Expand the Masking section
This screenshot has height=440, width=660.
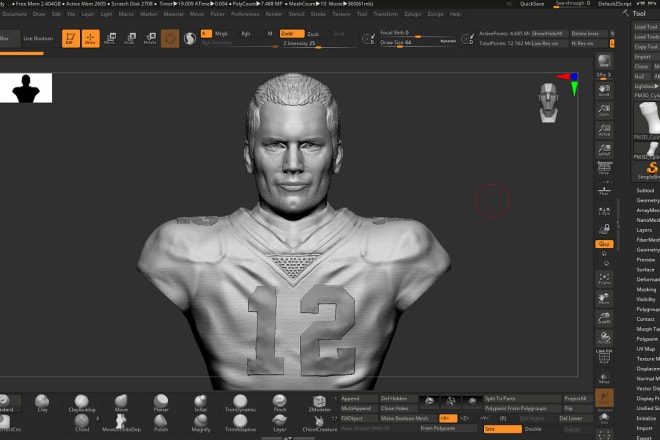[x=646, y=289]
